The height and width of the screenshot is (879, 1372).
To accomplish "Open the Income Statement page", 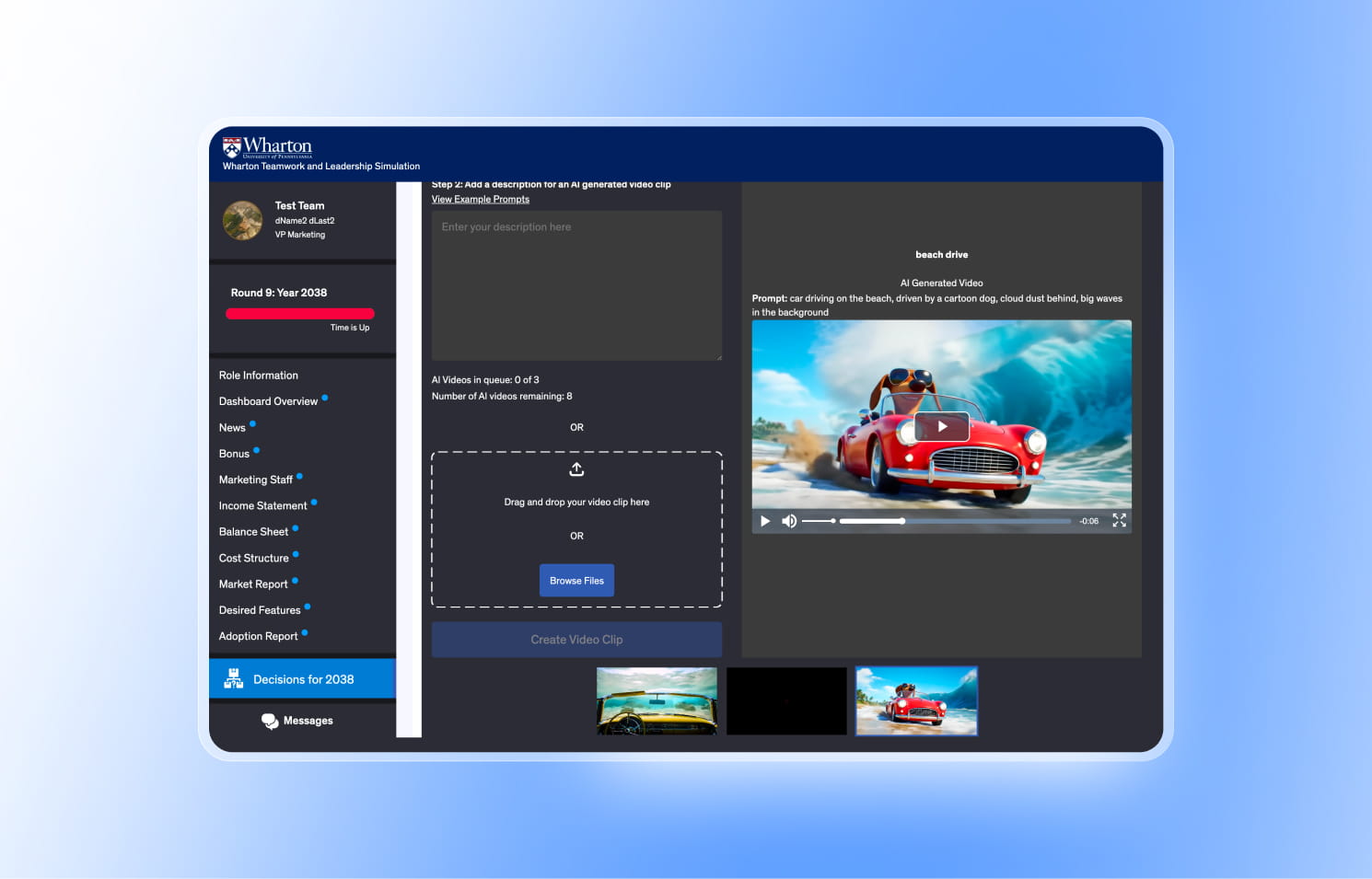I will pos(262,505).
